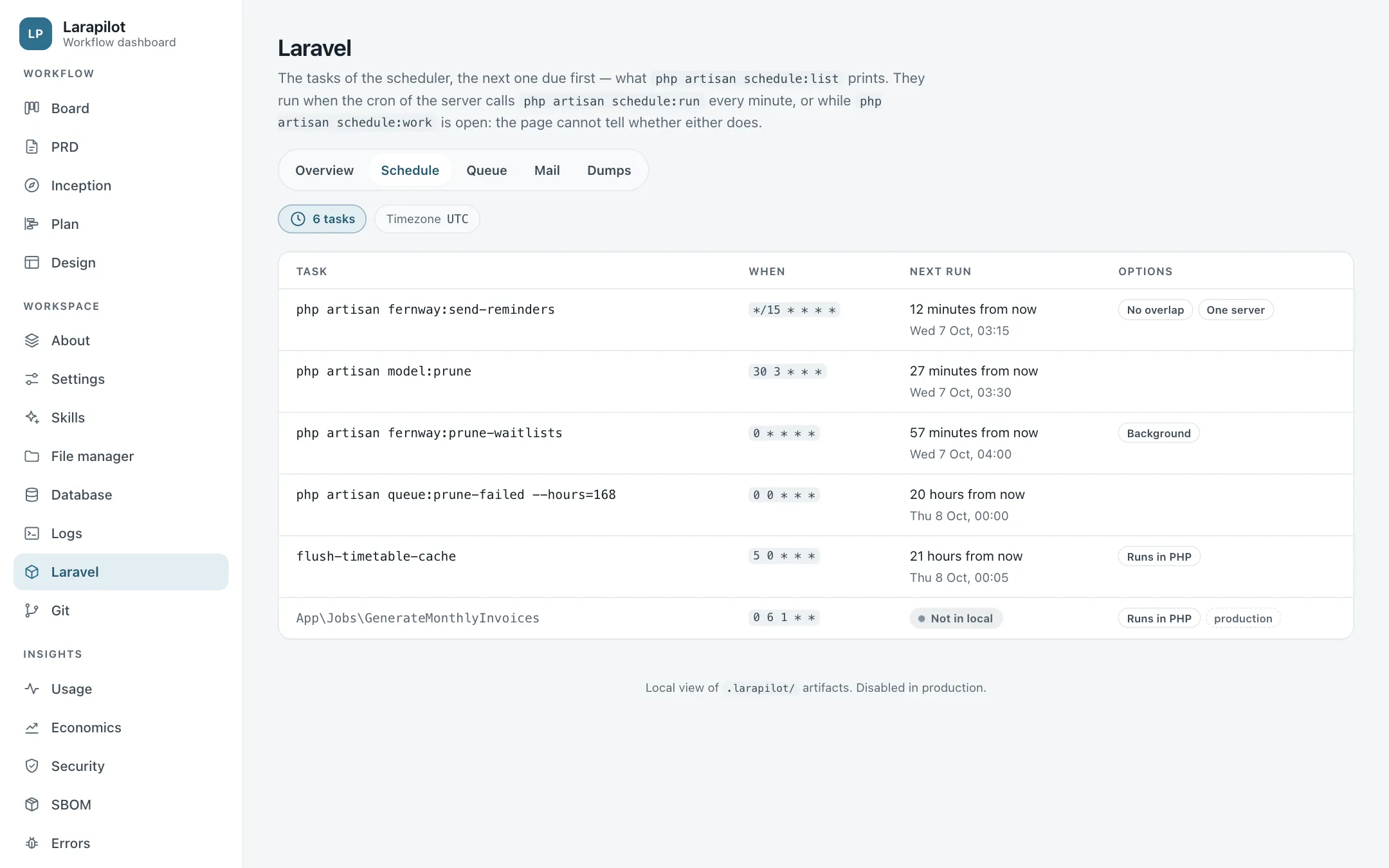The image size is (1389, 868).
Task: Select the Skills sparkle icon
Action: coord(32,417)
